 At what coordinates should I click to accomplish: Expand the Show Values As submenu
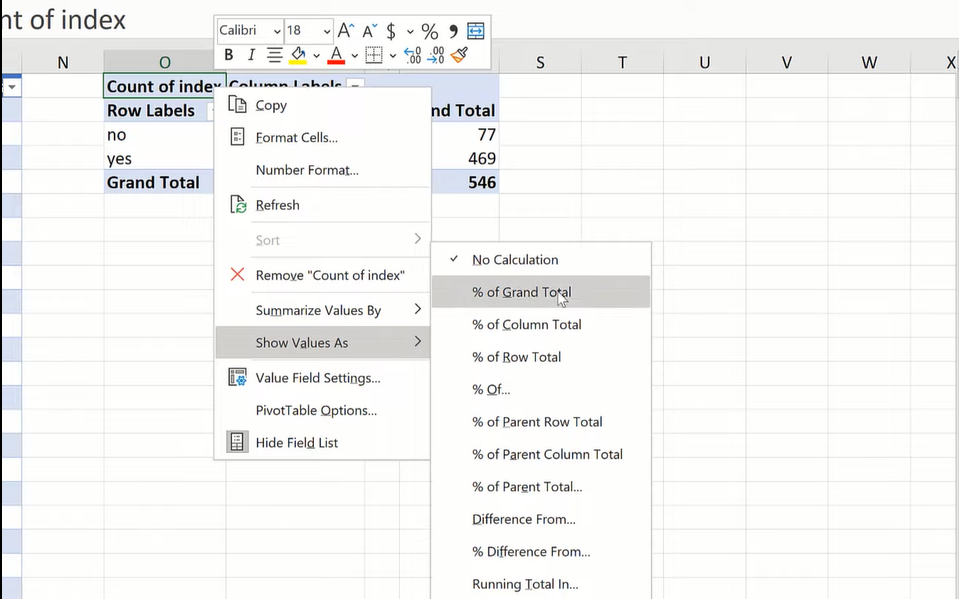click(x=322, y=343)
